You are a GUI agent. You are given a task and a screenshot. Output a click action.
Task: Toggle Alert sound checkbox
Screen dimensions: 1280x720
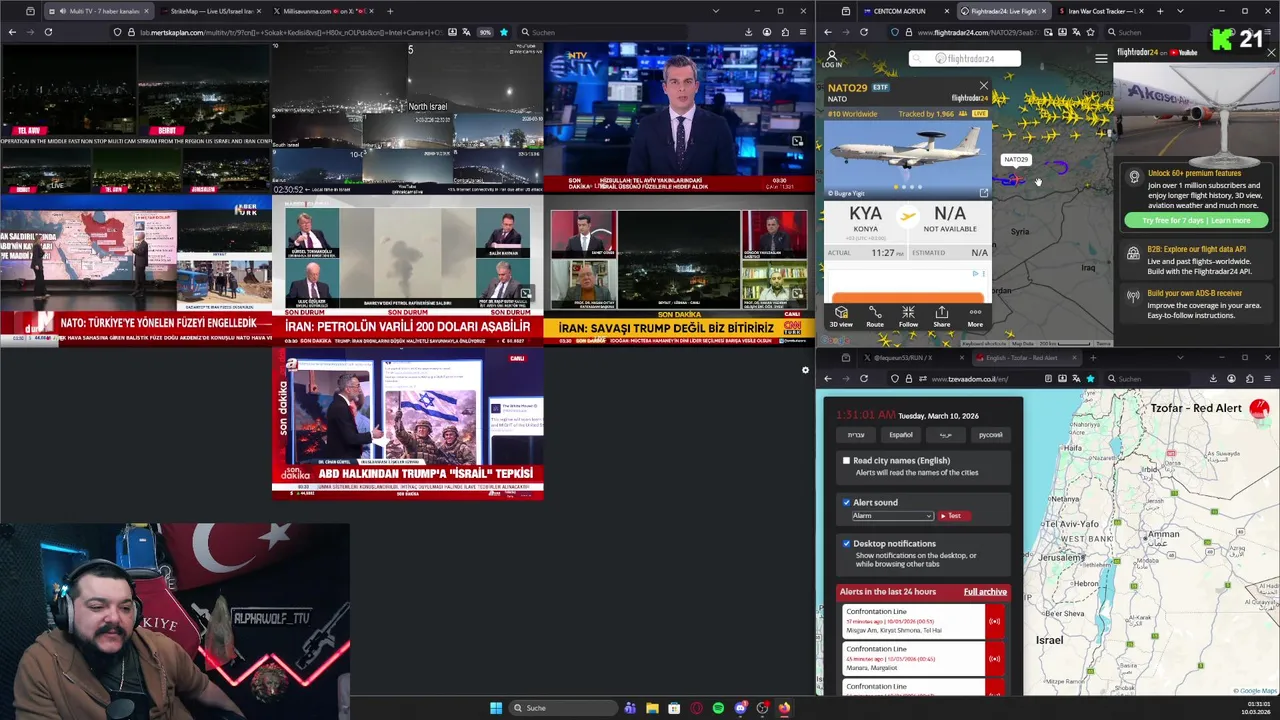(x=846, y=502)
